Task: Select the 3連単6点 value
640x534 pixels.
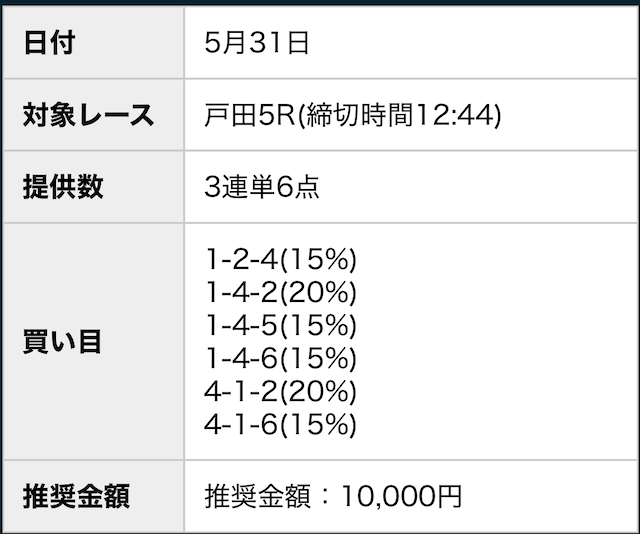Action: tap(262, 186)
